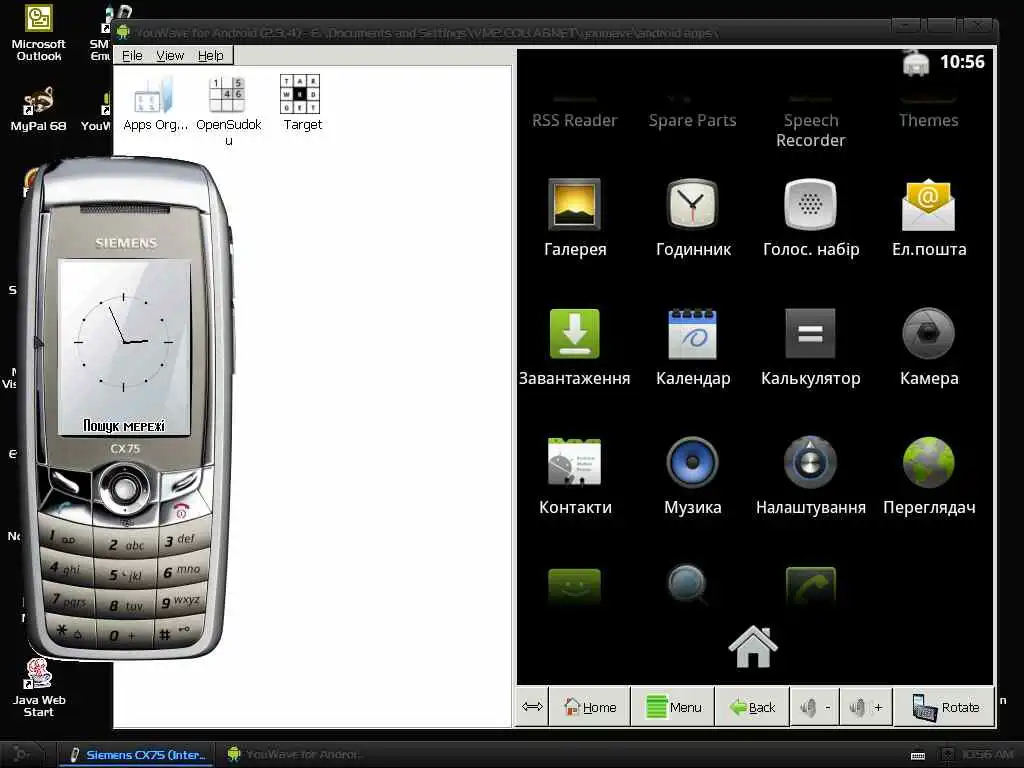
Task: Click the red end-call key on Siemens
Action: point(182,511)
